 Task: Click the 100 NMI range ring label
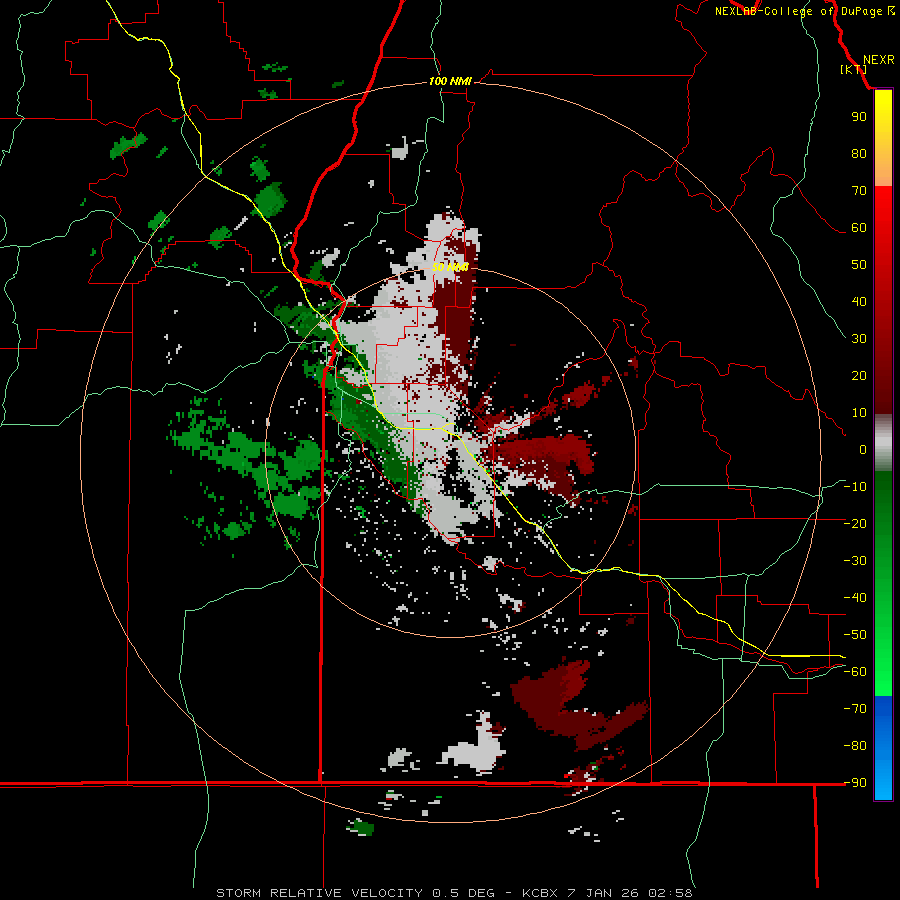click(x=450, y=82)
